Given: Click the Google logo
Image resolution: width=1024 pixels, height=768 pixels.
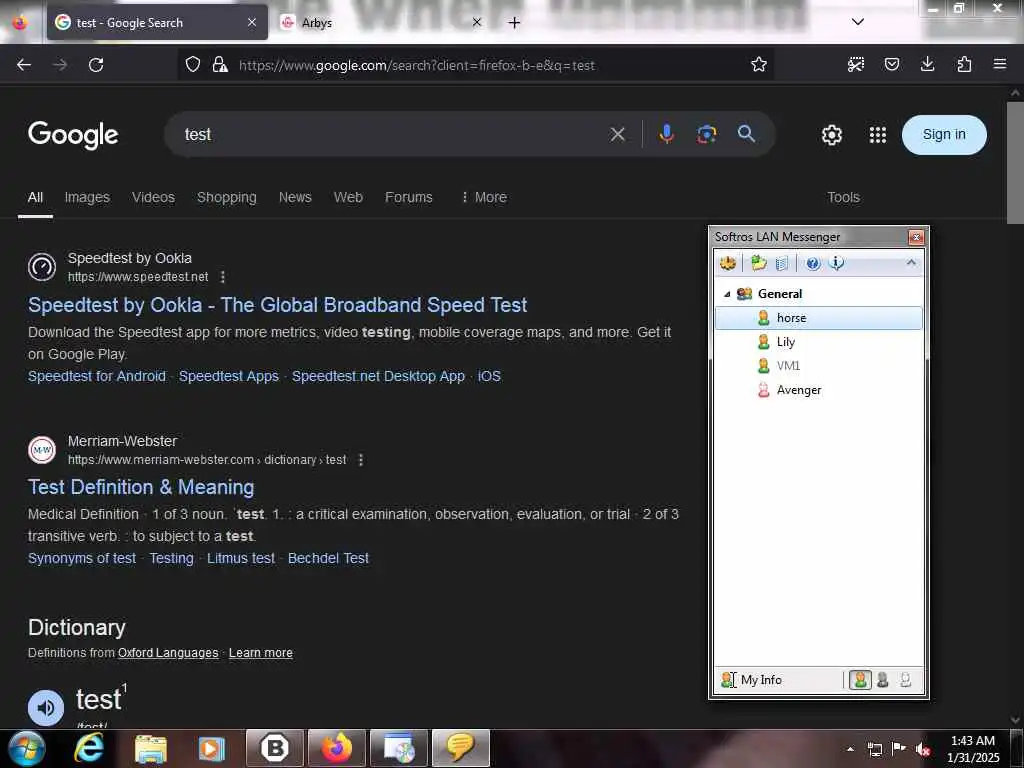Looking at the screenshot, I should pyautogui.click(x=73, y=135).
